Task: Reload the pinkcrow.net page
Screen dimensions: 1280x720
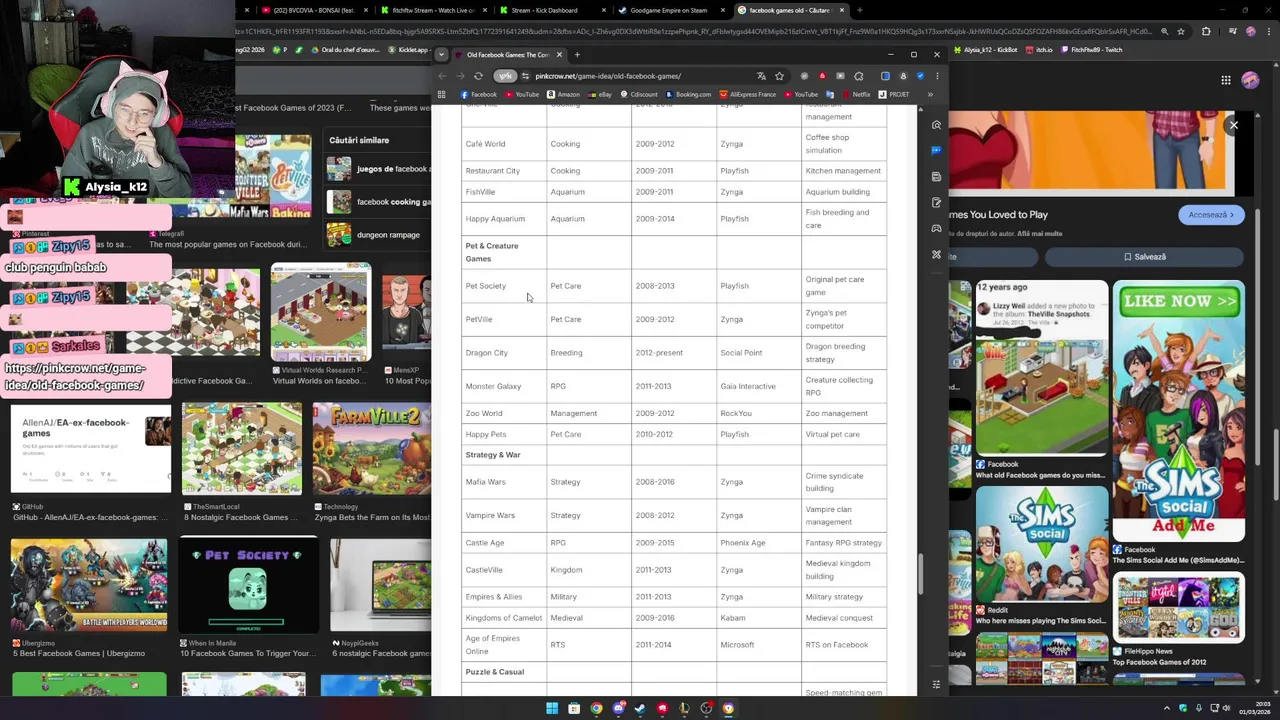Action: click(x=478, y=76)
